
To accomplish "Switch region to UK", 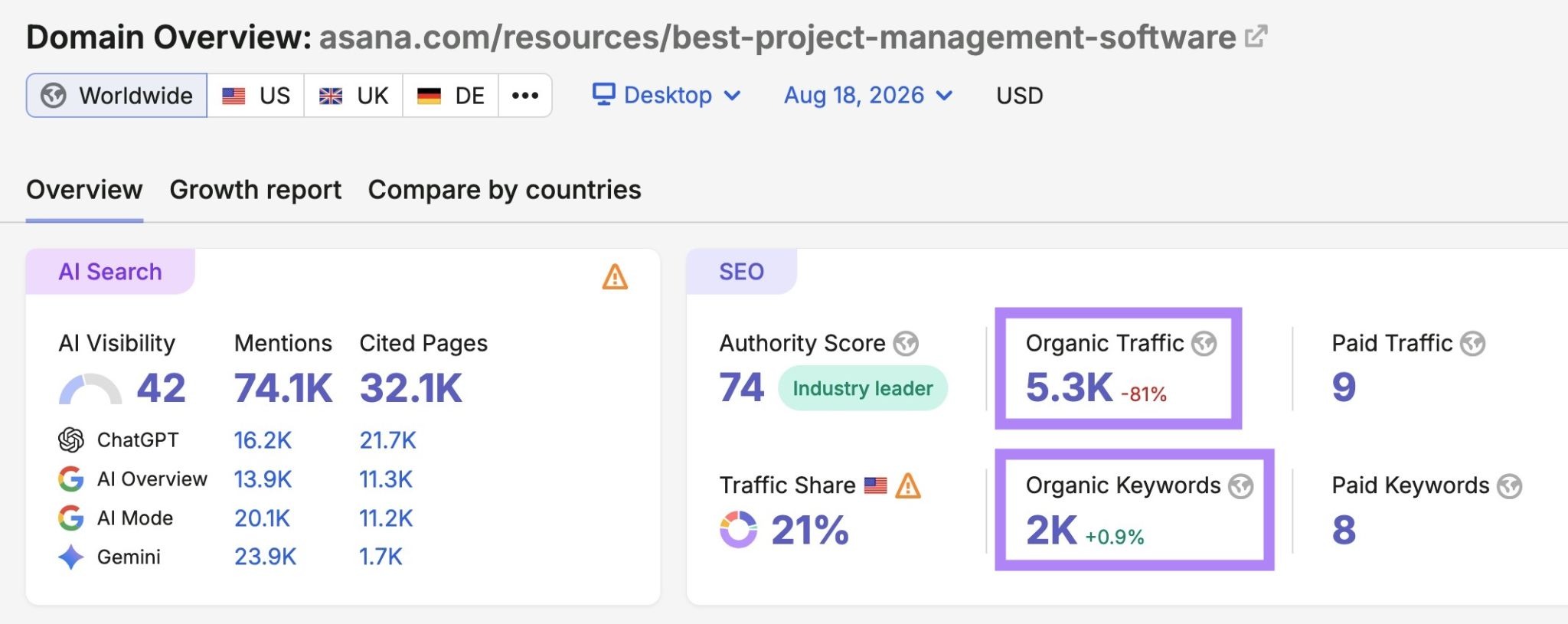I will 354,96.
